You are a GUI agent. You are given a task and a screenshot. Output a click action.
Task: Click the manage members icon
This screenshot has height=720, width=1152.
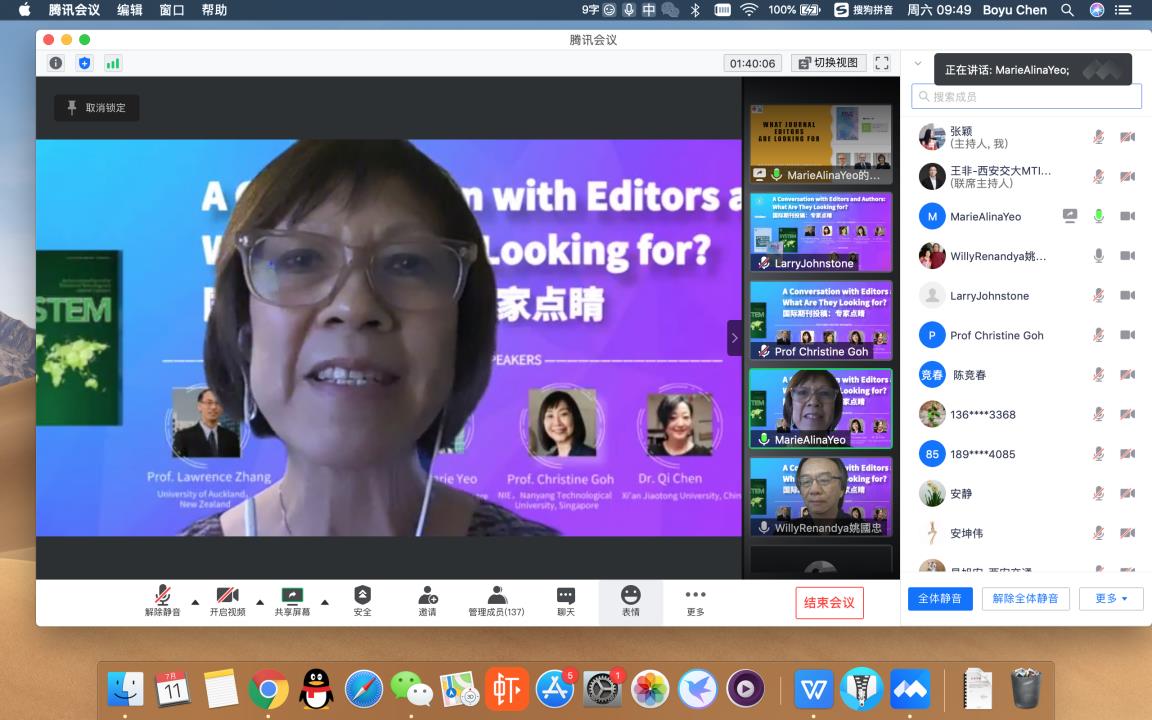pos(496,601)
